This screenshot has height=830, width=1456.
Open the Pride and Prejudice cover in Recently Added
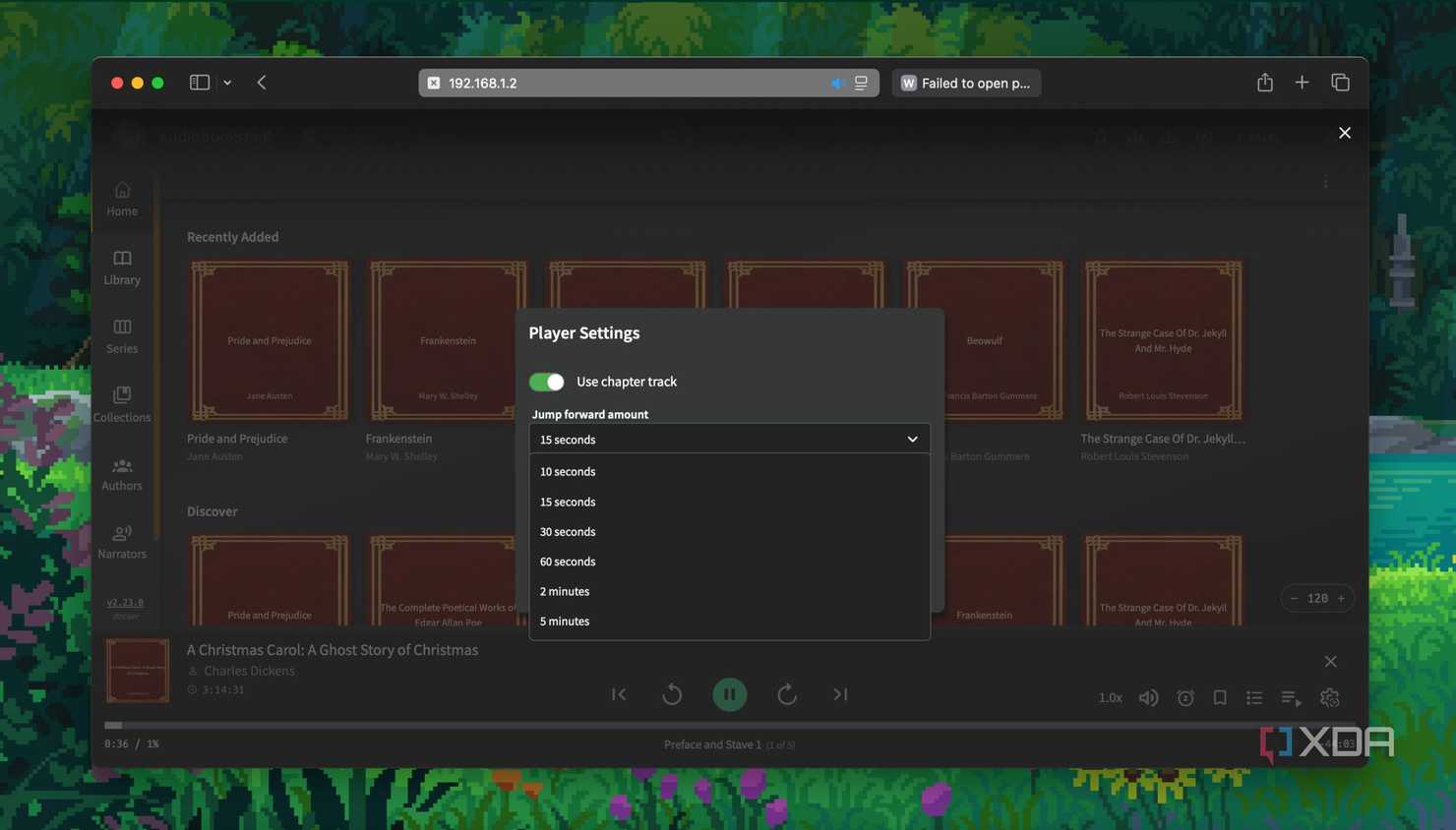pyautogui.click(x=270, y=340)
